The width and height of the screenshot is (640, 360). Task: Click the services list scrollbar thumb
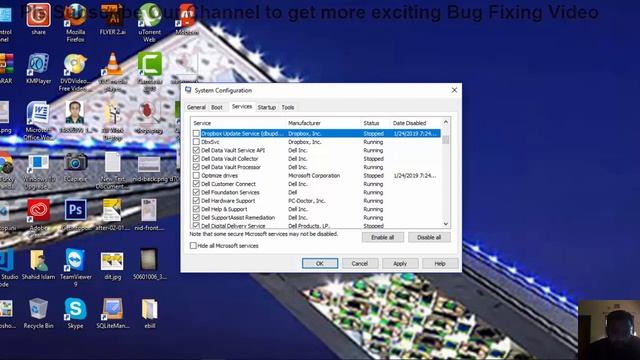(x=446, y=139)
